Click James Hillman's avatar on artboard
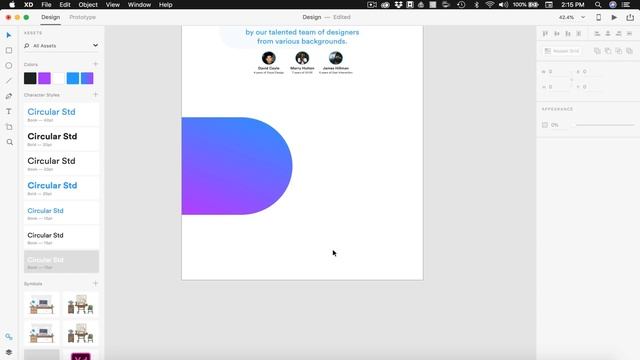 [x=336, y=58]
